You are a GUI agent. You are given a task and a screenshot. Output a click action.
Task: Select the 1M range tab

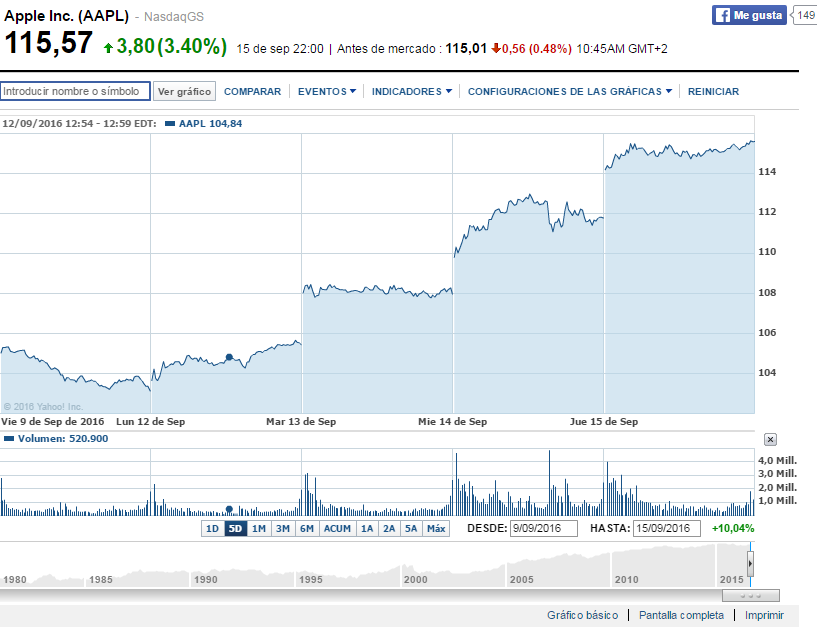pyautogui.click(x=259, y=529)
